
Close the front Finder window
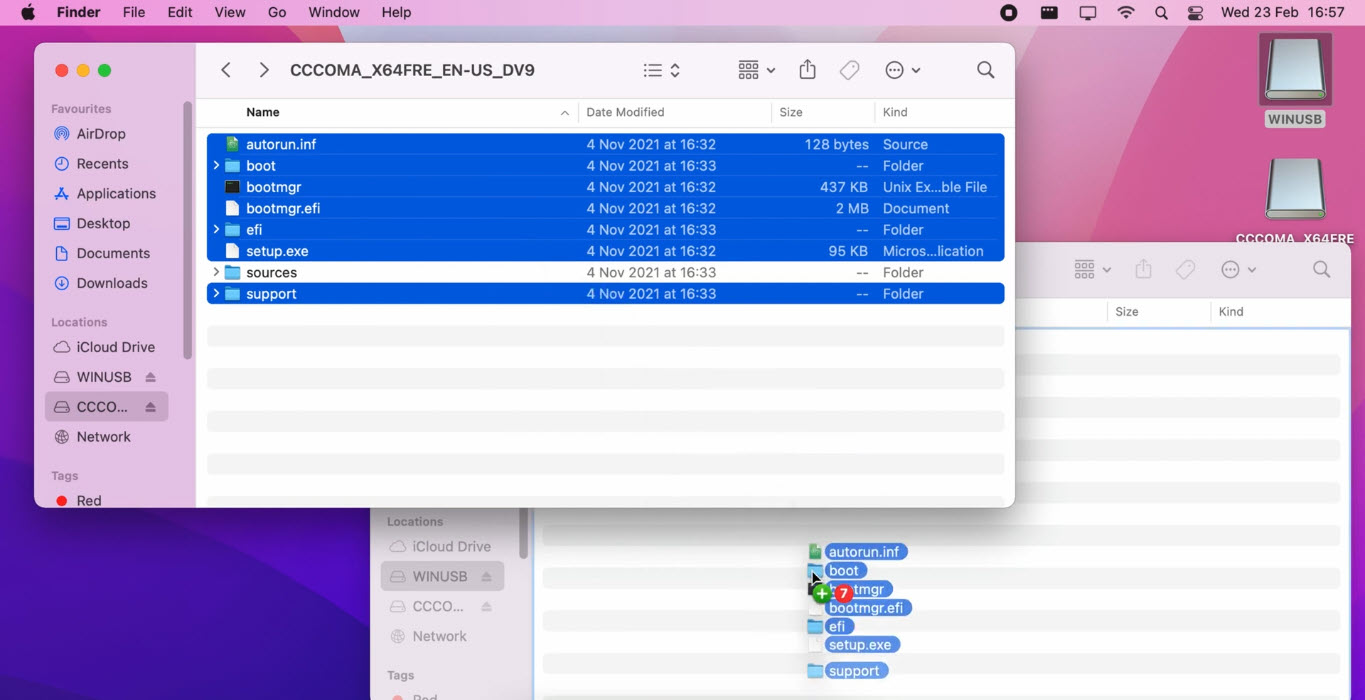[61, 70]
